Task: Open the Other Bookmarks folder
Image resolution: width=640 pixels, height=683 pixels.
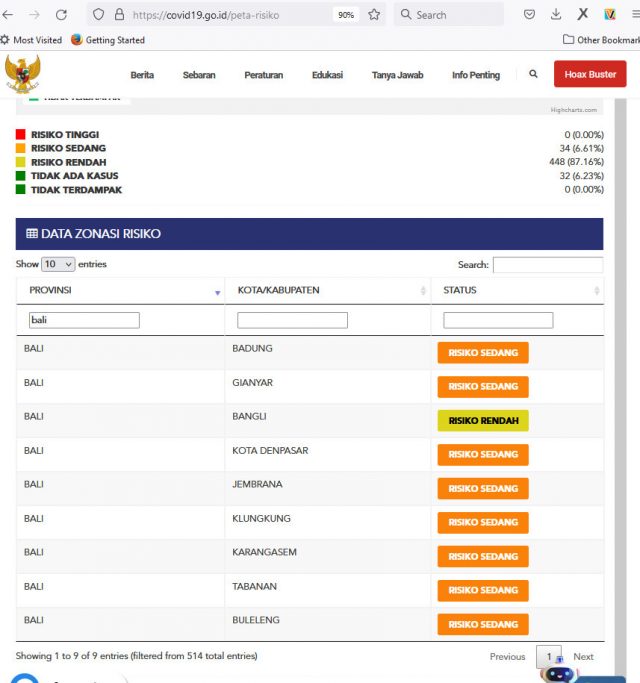Action: coord(601,40)
